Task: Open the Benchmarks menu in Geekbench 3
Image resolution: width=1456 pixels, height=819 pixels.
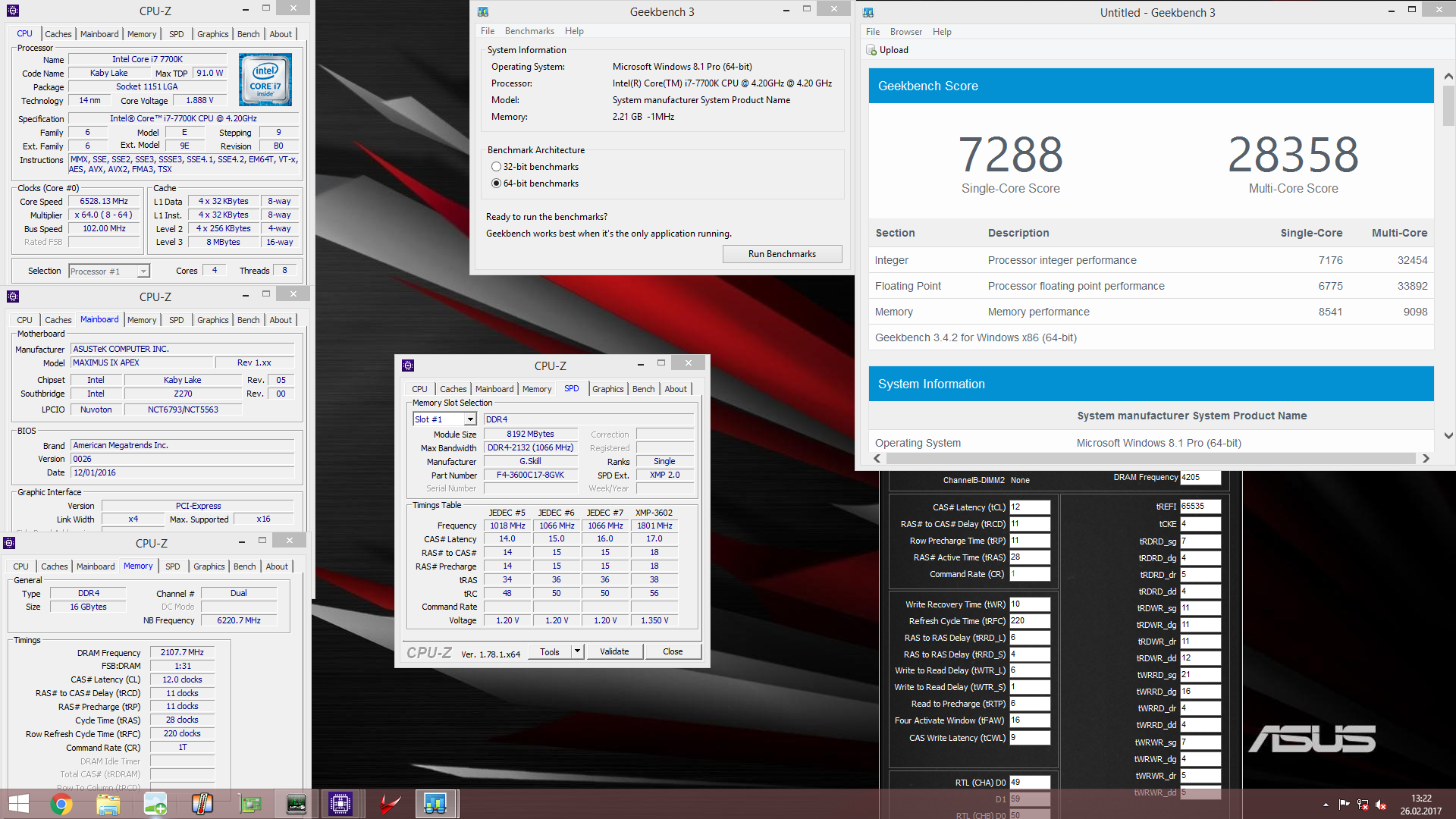Action: pos(529,31)
